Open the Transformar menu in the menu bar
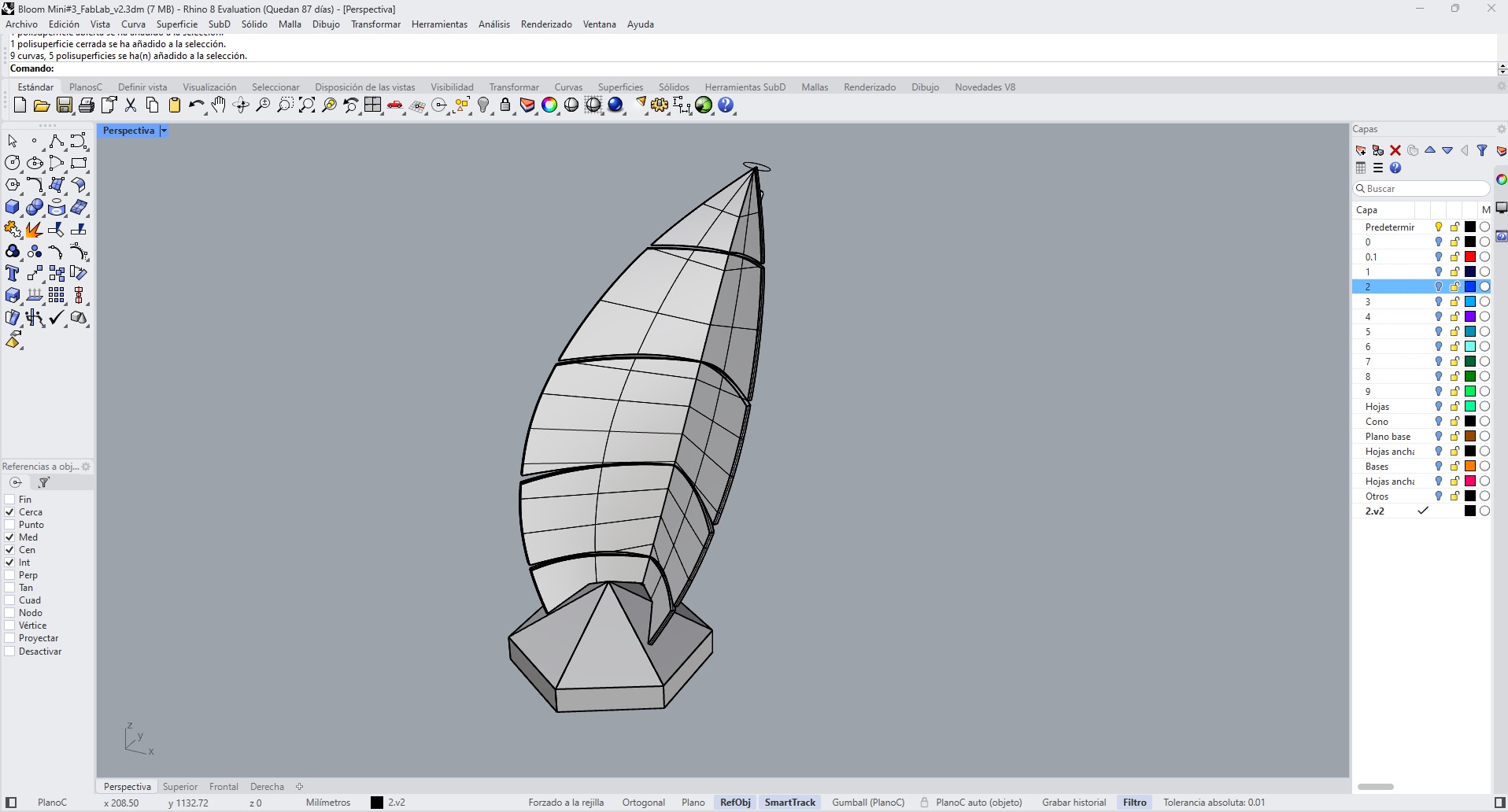The height and width of the screenshot is (812, 1508). (x=375, y=24)
